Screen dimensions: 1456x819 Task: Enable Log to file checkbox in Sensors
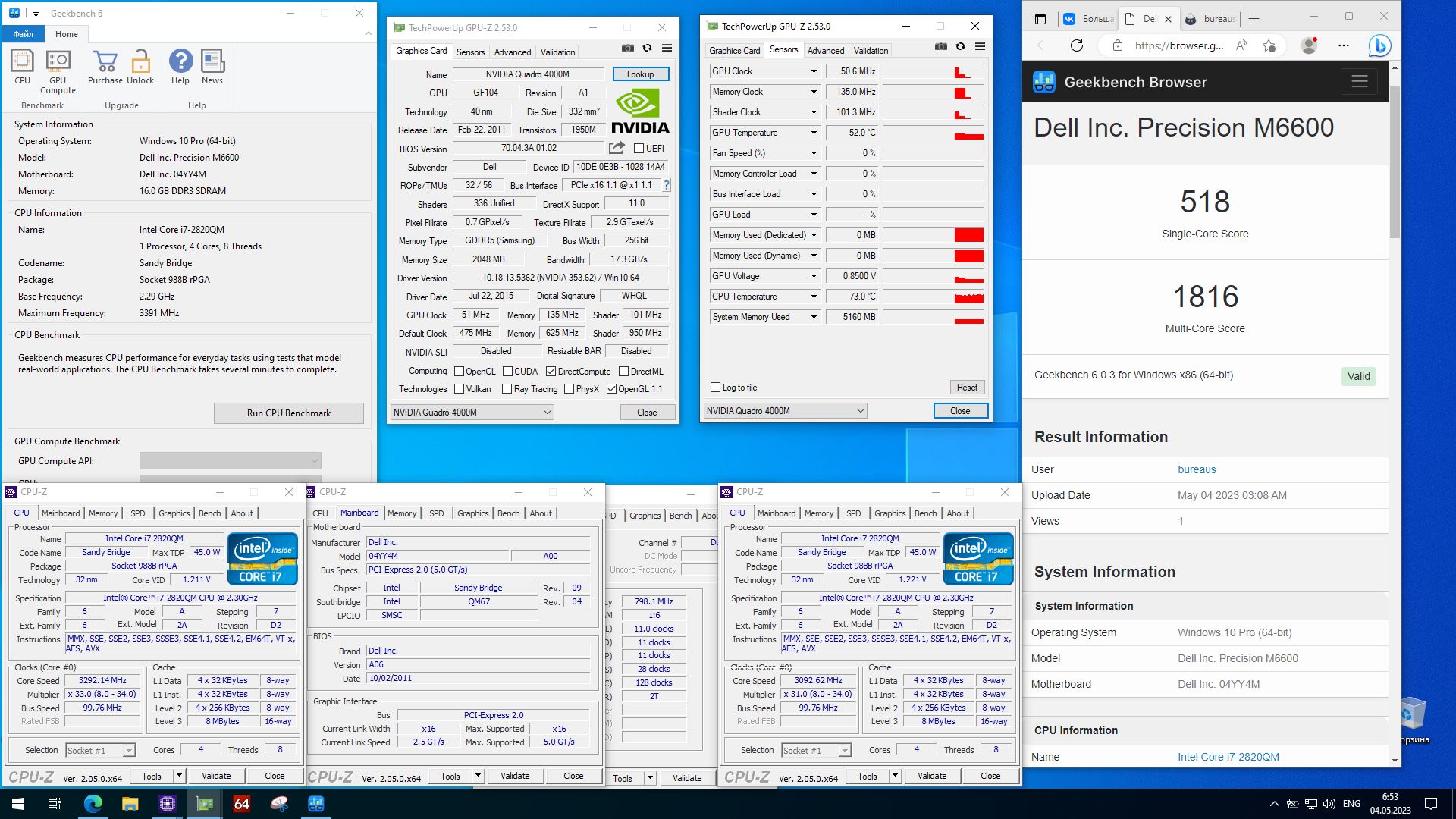pyautogui.click(x=715, y=388)
